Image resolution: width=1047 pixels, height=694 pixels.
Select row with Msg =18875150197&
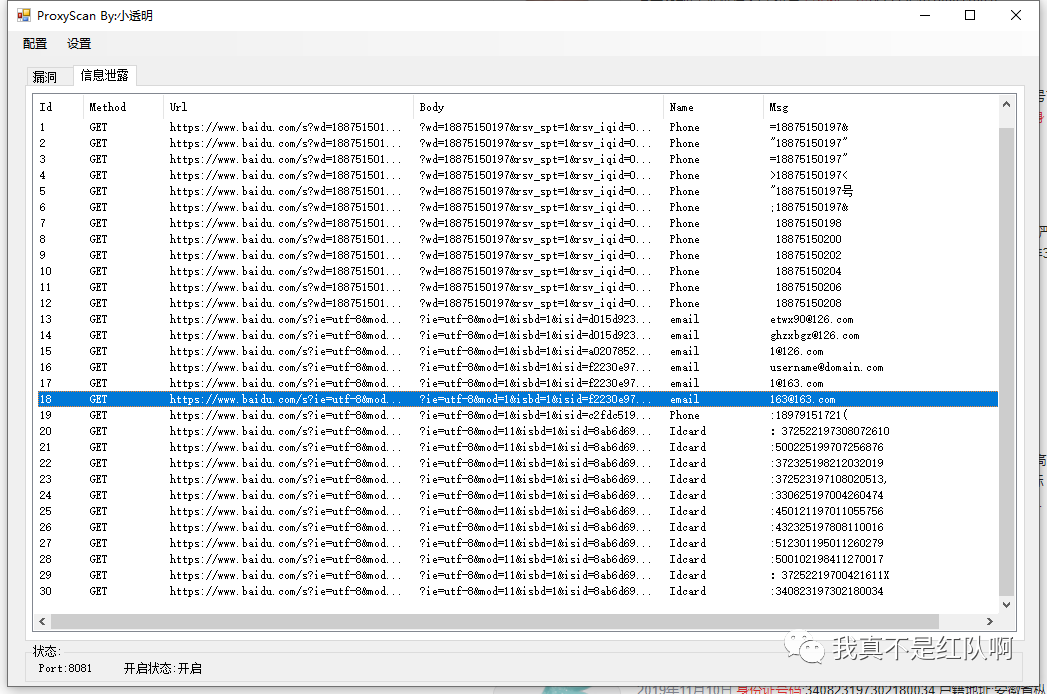coord(517,127)
